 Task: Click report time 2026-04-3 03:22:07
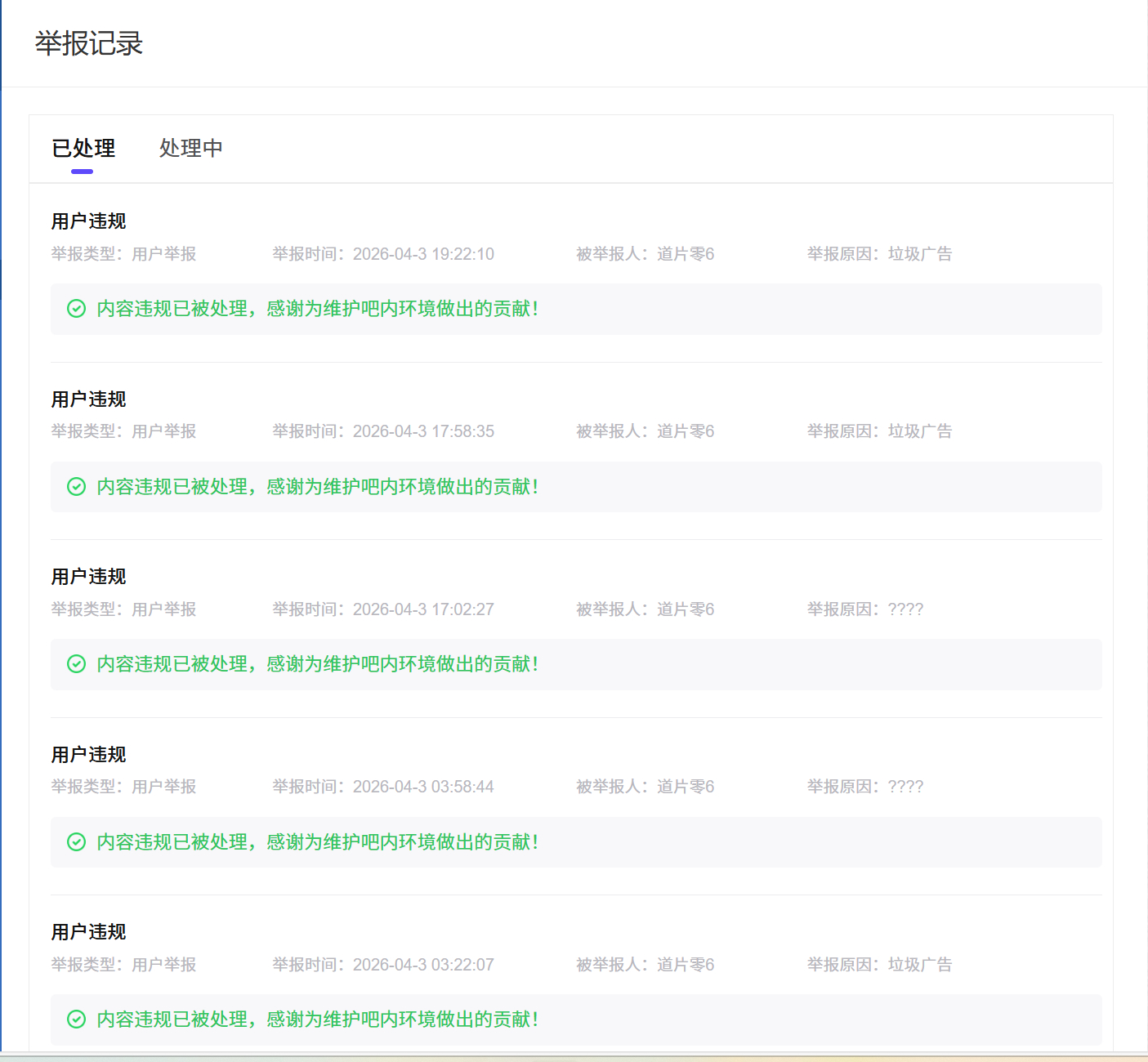(383, 965)
